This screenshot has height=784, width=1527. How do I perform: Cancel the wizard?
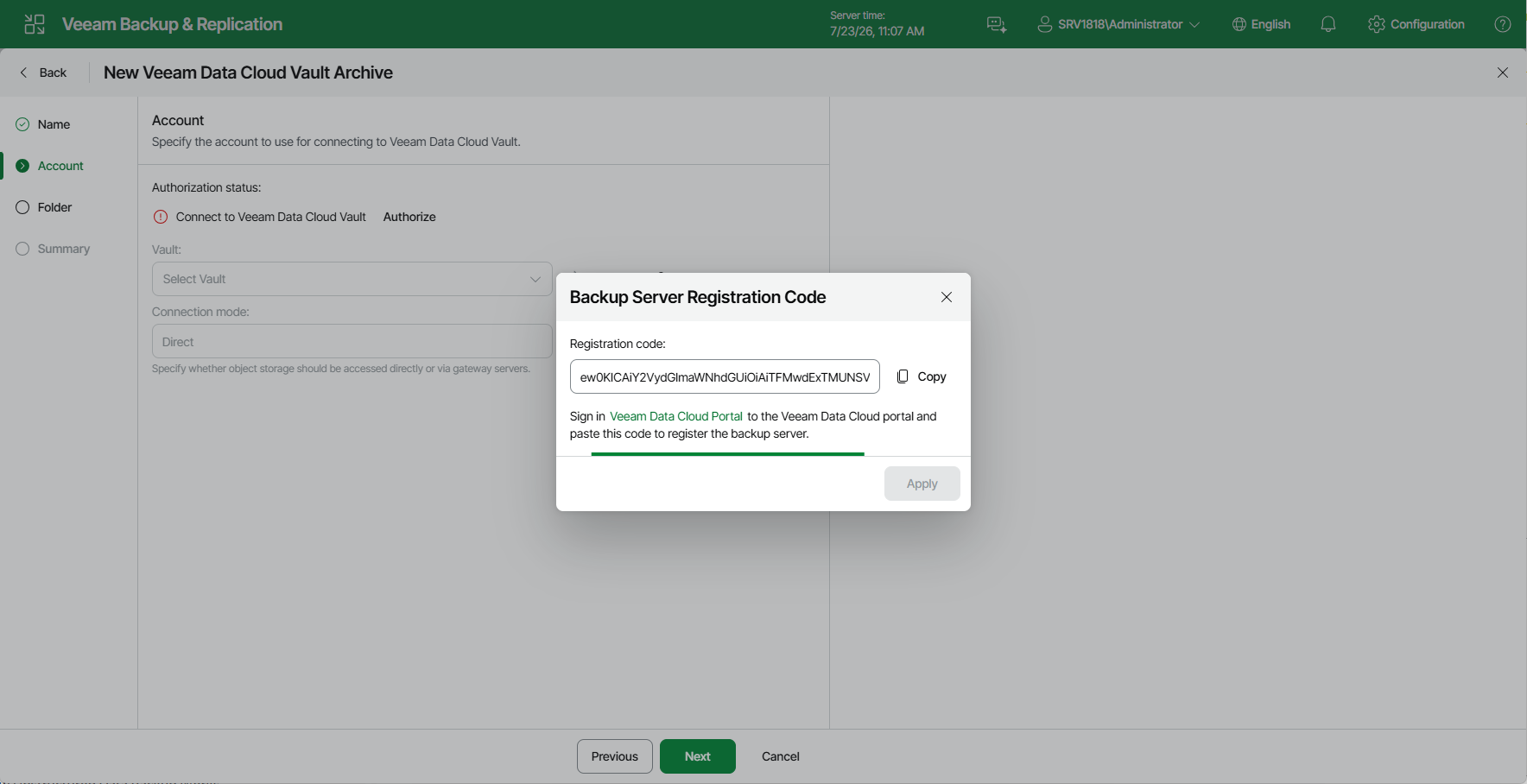(781, 756)
